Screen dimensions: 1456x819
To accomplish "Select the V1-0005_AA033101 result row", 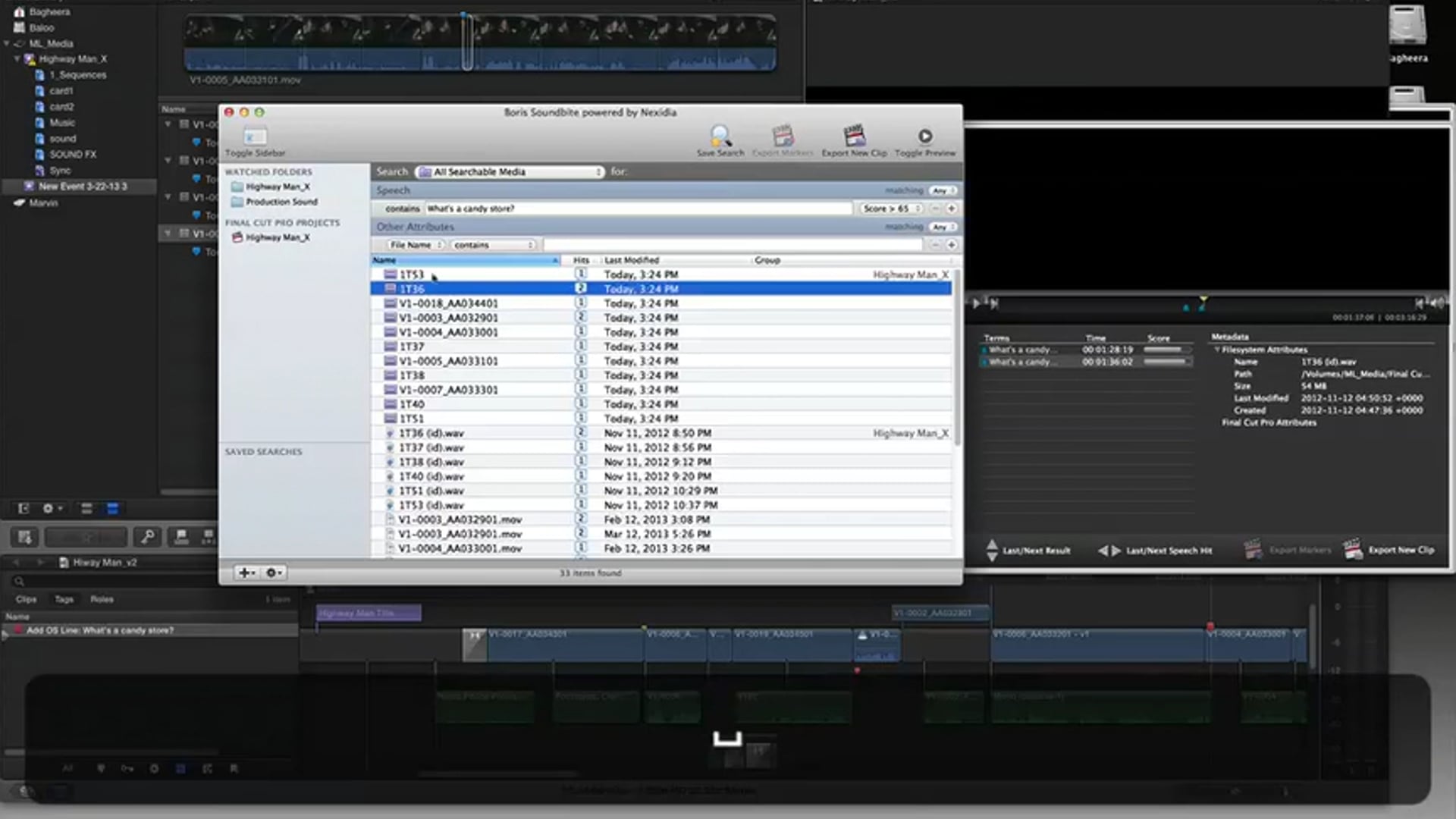I will click(661, 361).
